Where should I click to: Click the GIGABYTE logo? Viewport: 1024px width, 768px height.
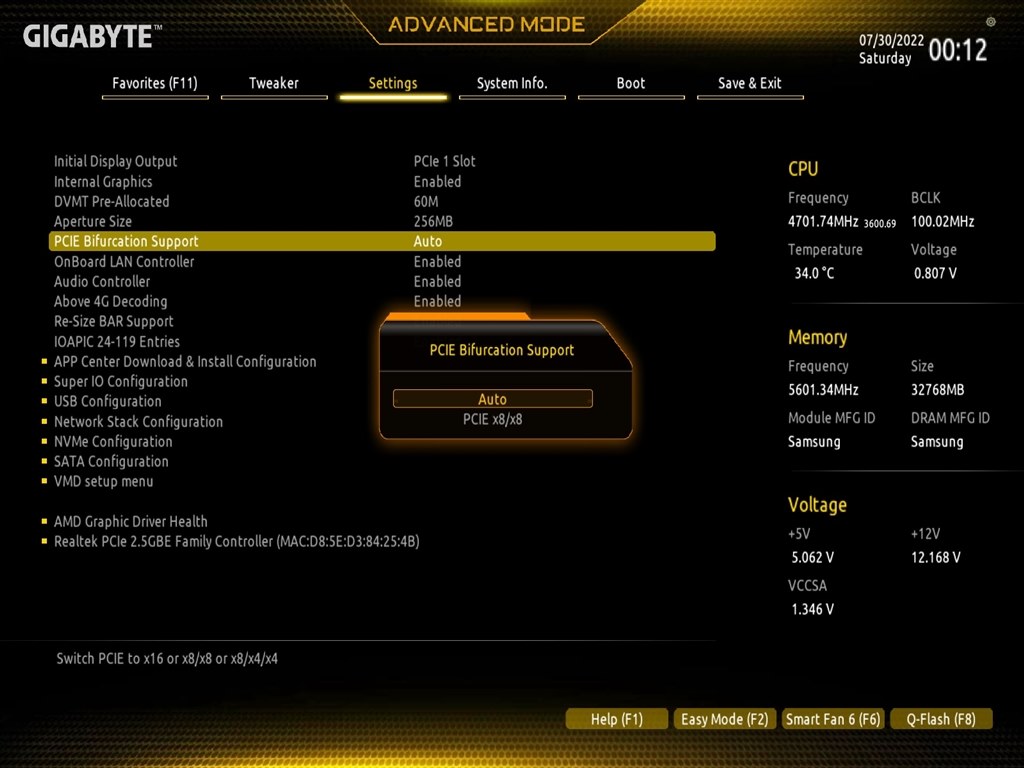(x=91, y=36)
